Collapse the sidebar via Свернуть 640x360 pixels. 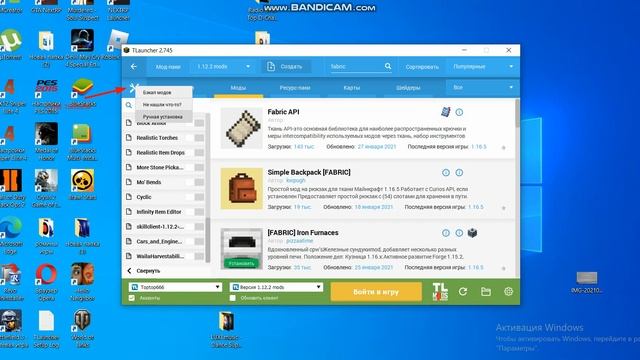tap(144, 271)
